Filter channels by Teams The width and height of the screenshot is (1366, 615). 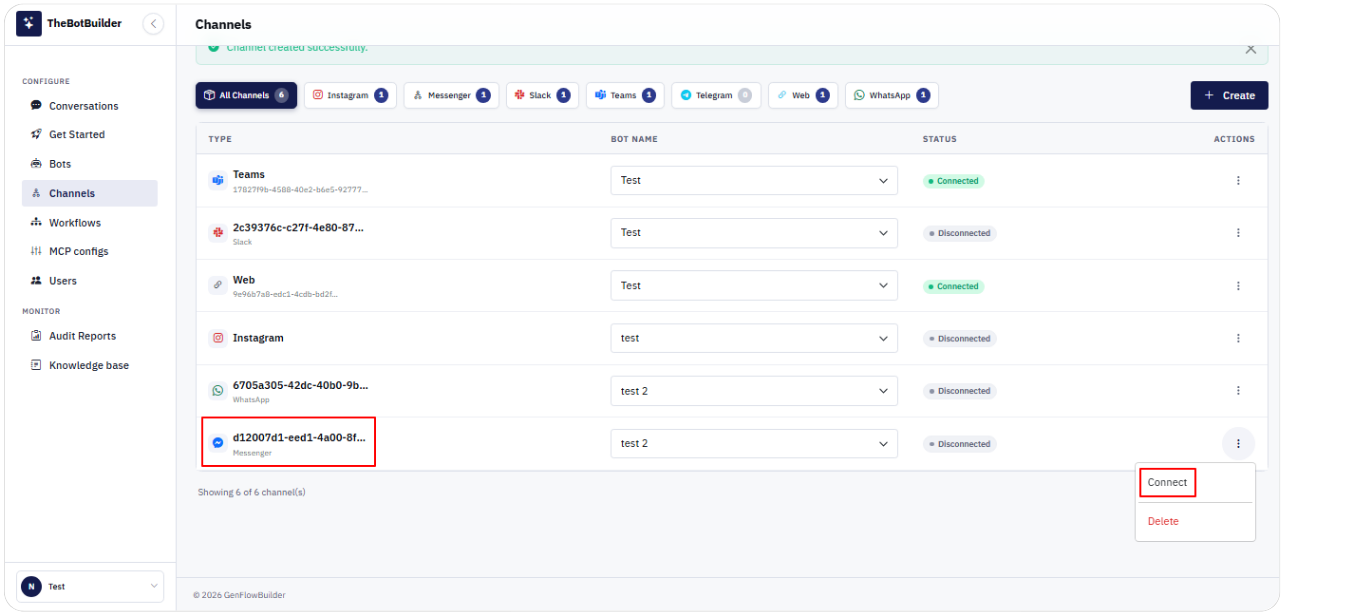coord(625,96)
